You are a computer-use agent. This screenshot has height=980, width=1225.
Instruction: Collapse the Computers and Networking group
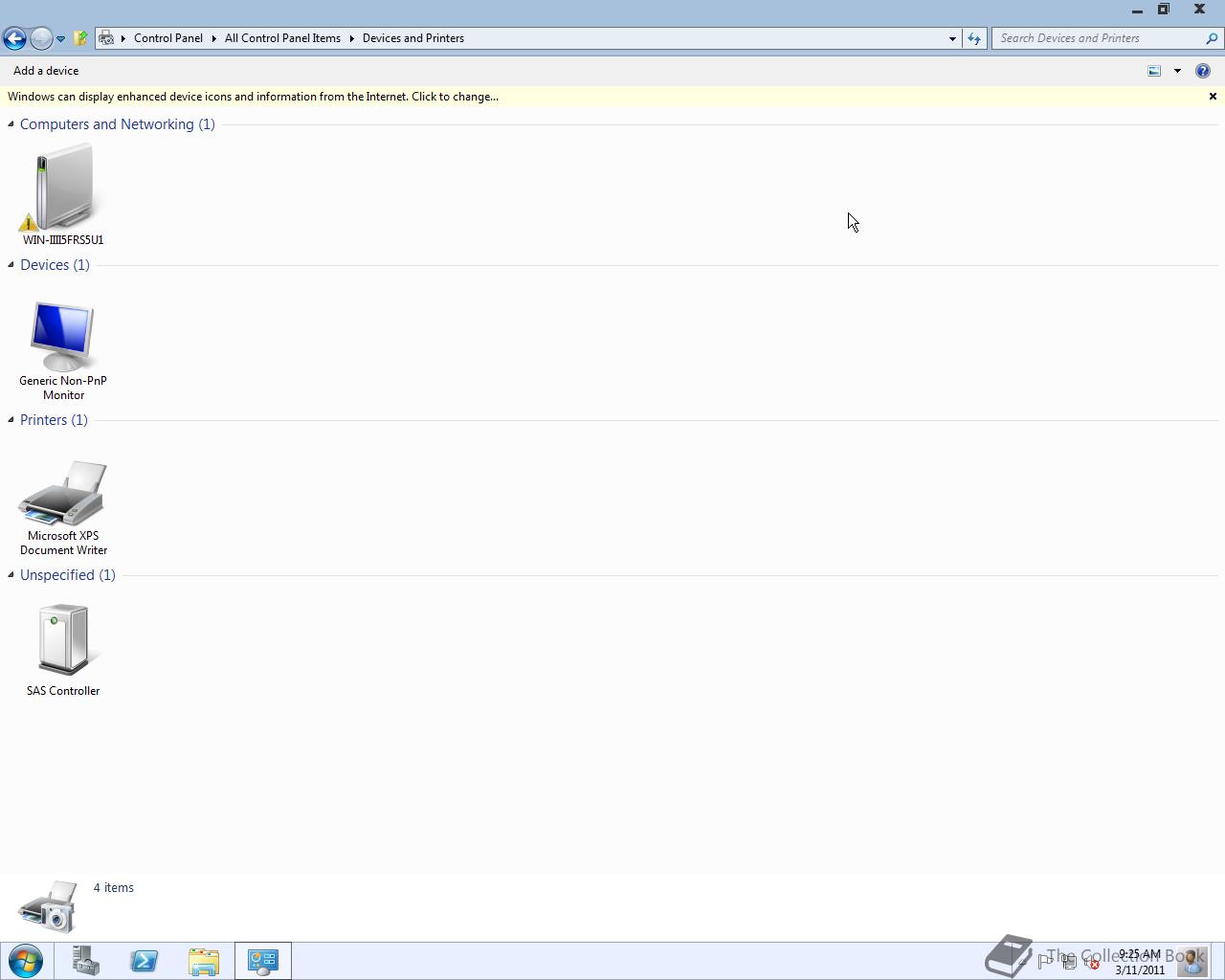(x=11, y=123)
